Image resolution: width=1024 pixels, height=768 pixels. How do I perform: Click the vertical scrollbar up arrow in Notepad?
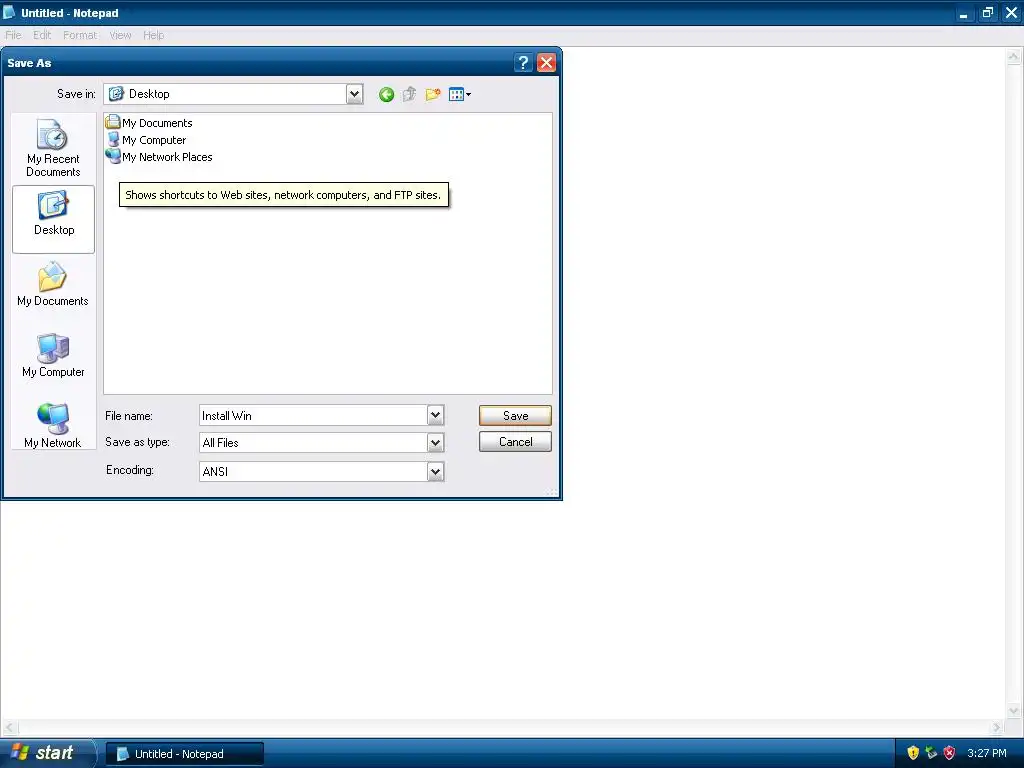coord(1013,57)
